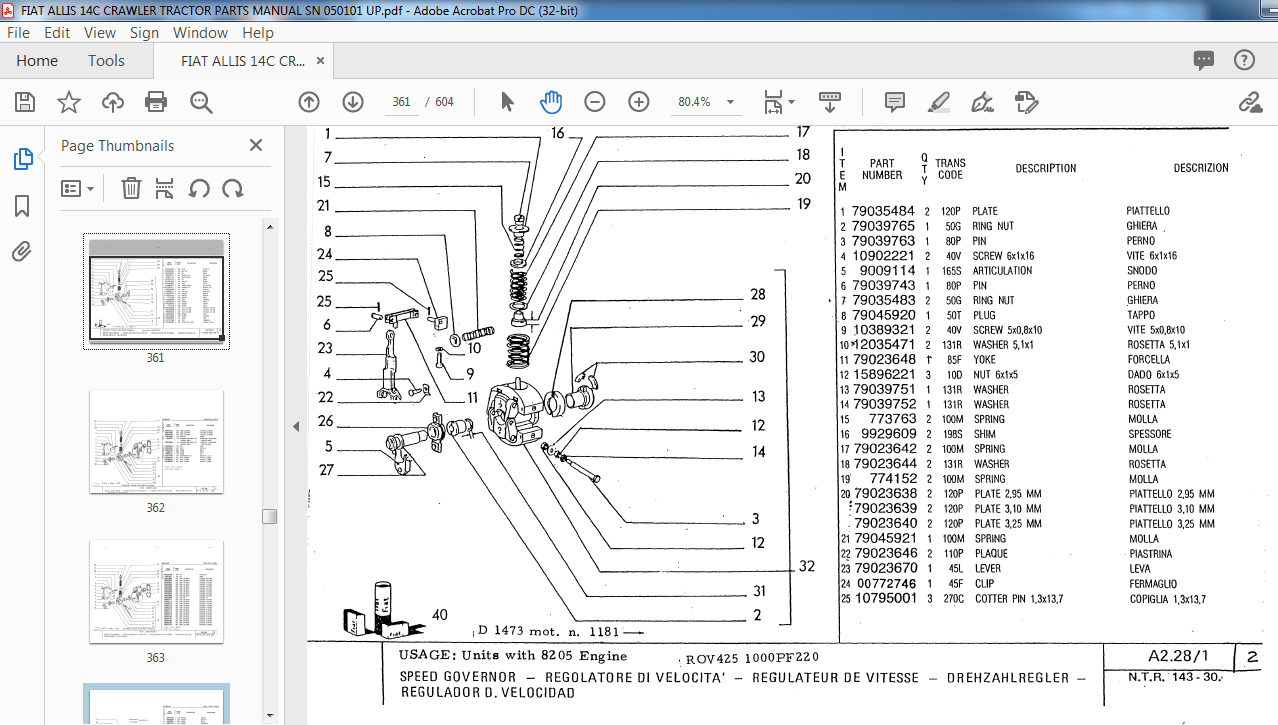Open the View menu
Viewport: 1278px width, 725px height.
[x=100, y=32]
